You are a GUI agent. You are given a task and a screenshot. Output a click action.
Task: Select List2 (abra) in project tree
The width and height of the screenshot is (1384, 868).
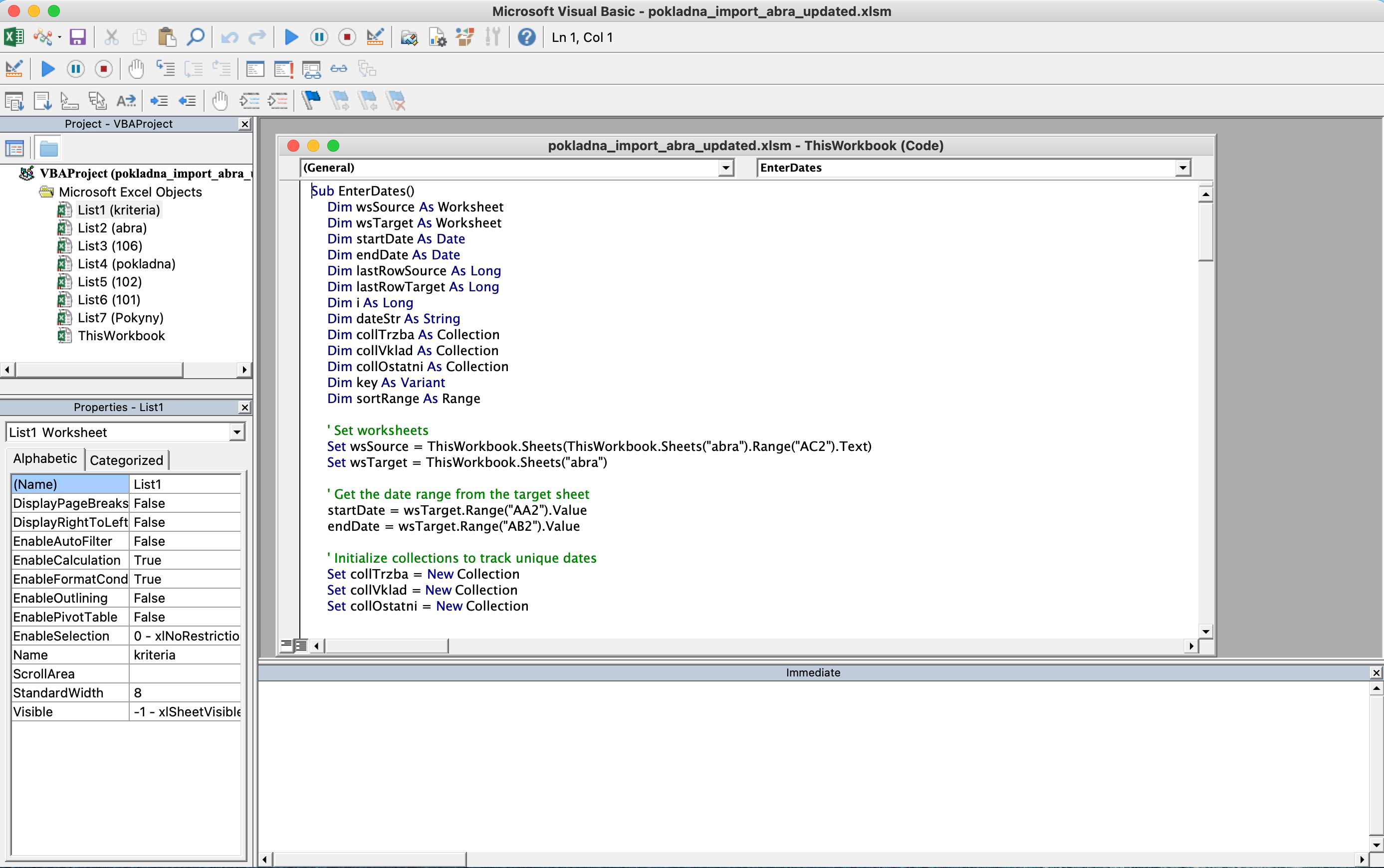click(112, 228)
